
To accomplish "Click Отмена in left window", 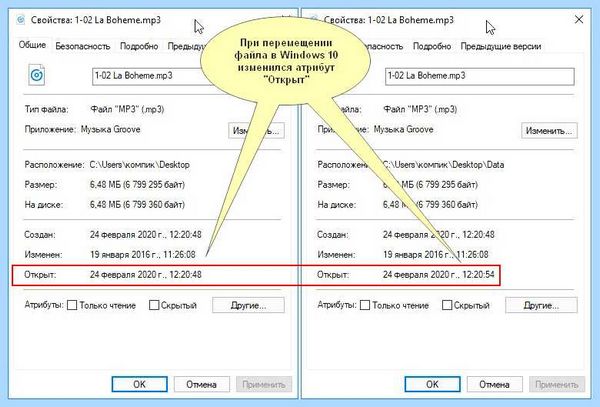I will coord(202,384).
